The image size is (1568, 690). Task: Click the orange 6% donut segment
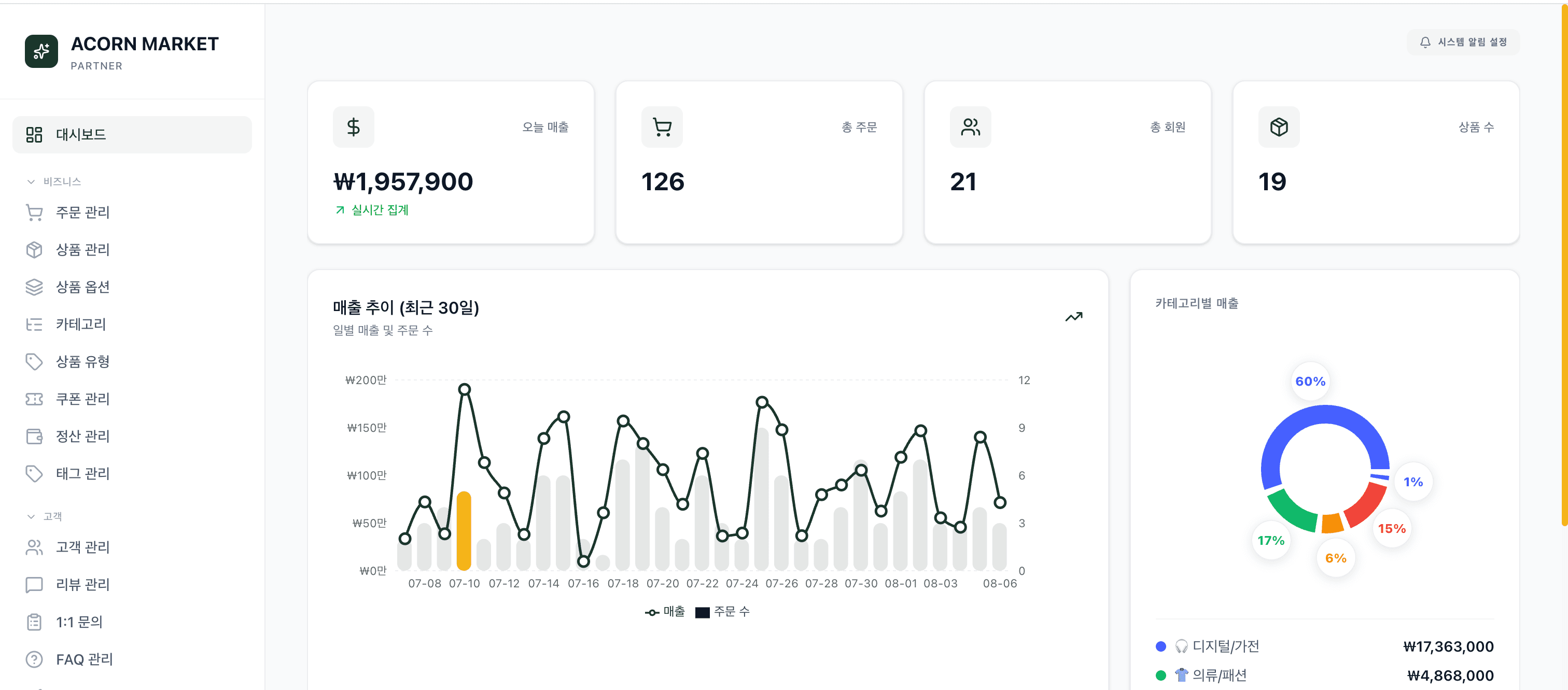click(x=1333, y=524)
